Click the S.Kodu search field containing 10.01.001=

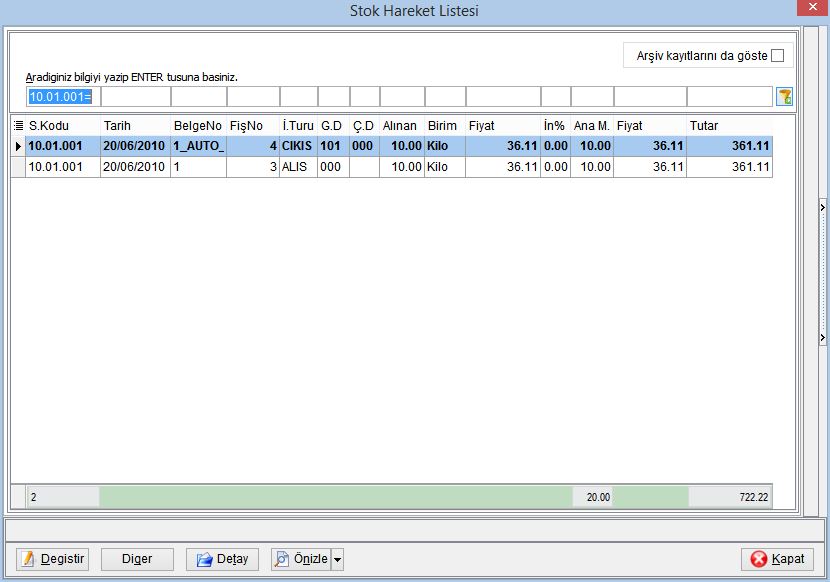pos(63,97)
